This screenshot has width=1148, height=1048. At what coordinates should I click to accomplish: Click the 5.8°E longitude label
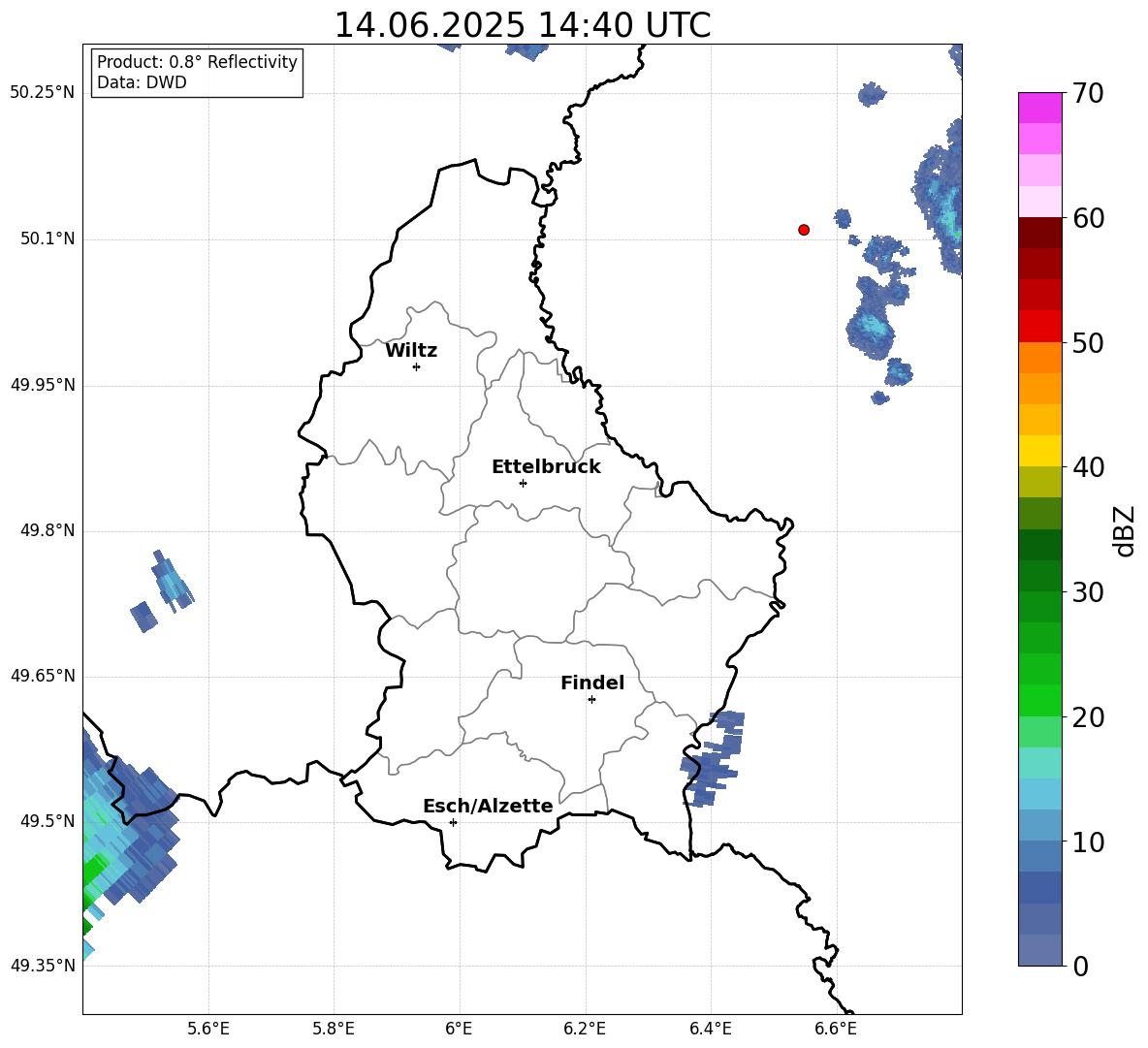click(334, 1029)
